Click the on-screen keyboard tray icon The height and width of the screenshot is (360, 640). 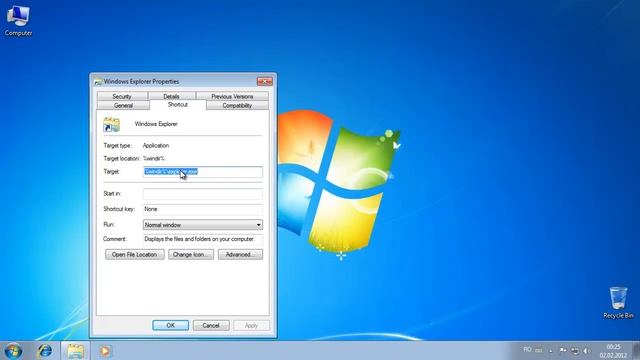(539, 350)
